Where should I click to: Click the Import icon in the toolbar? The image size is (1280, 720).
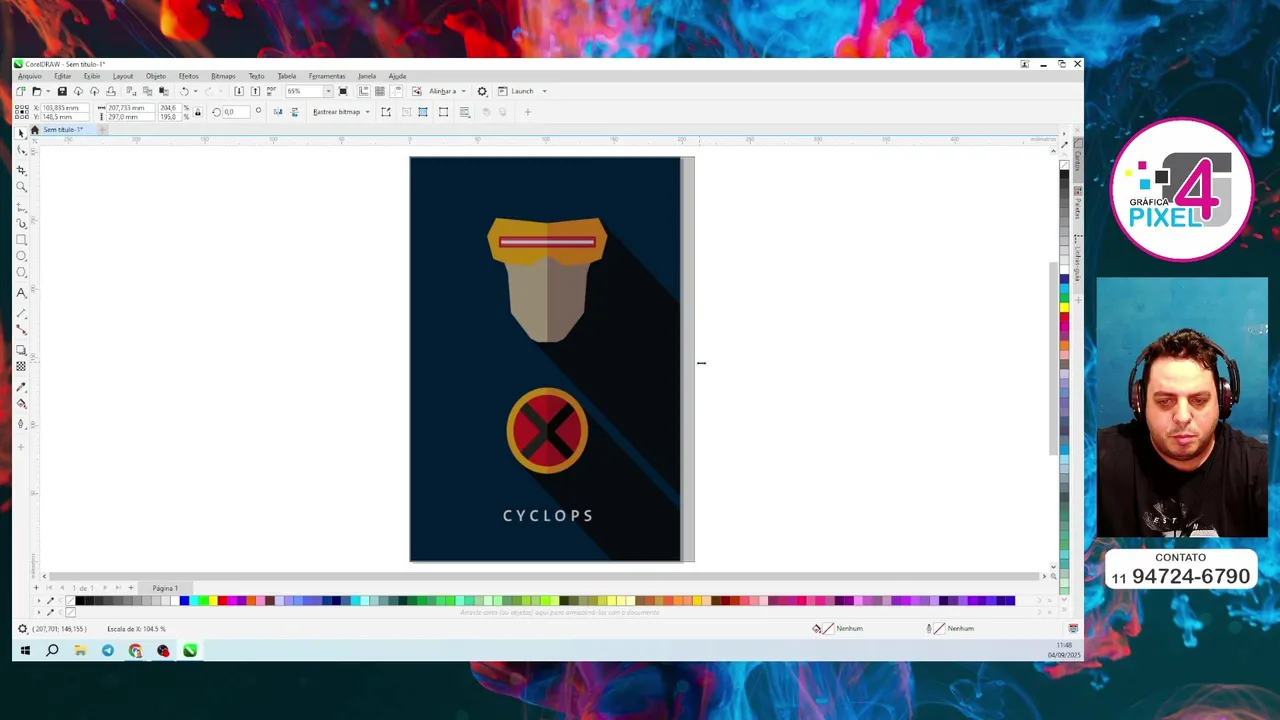(238, 91)
